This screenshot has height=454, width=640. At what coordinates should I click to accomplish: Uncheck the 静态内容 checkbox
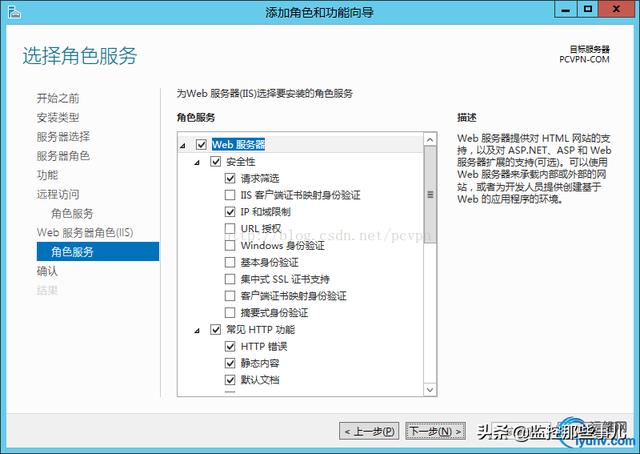pos(230,363)
